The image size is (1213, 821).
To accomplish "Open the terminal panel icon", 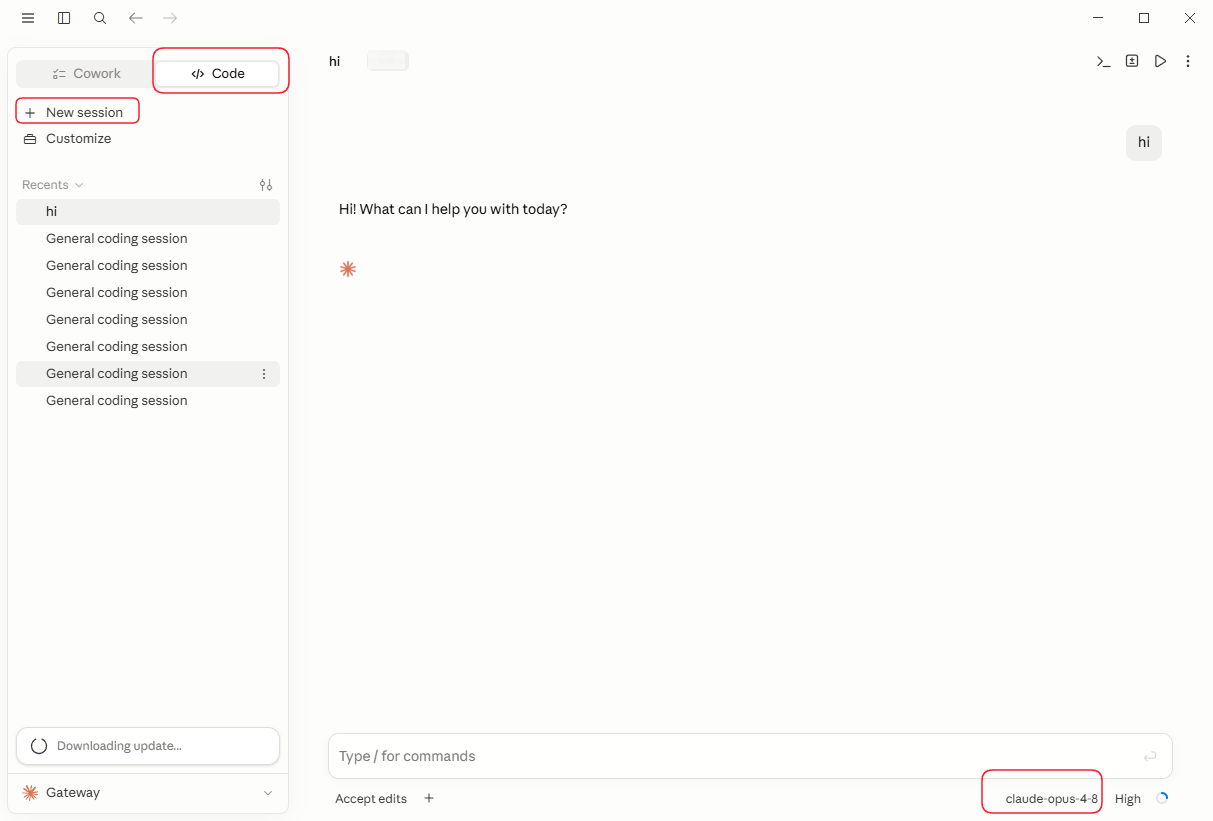I will point(1104,61).
